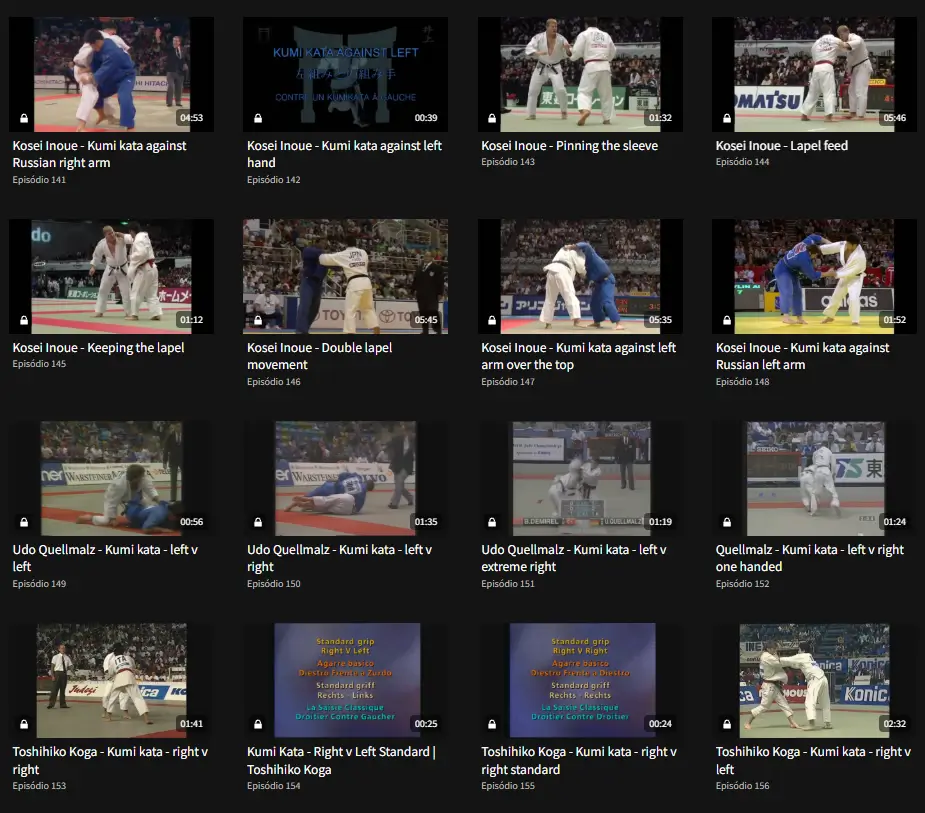925x813 pixels.
Task: Open left v right one handed thumbnail
Action: (815, 478)
